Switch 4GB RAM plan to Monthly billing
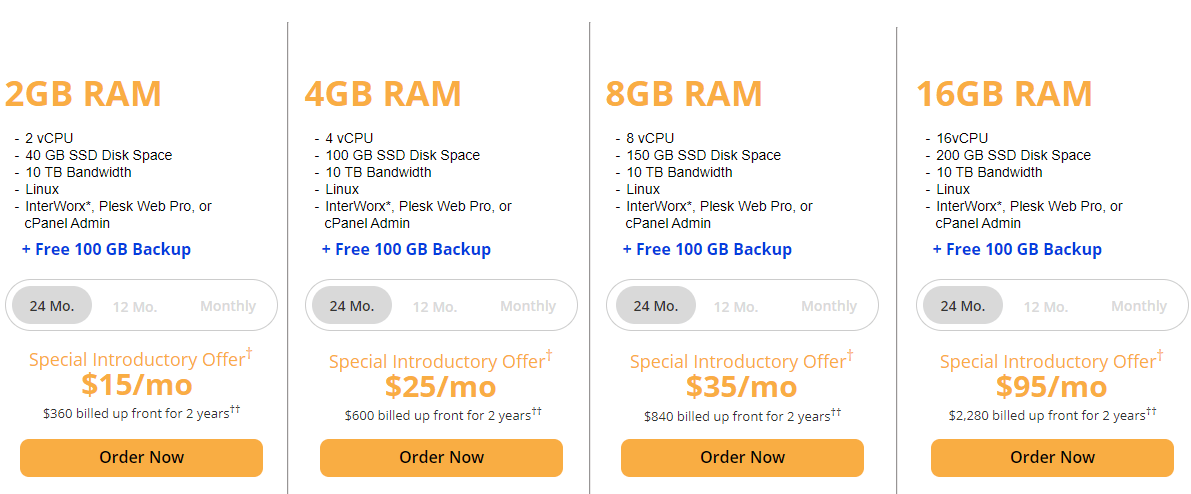This screenshot has width=1191, height=494. click(x=528, y=306)
